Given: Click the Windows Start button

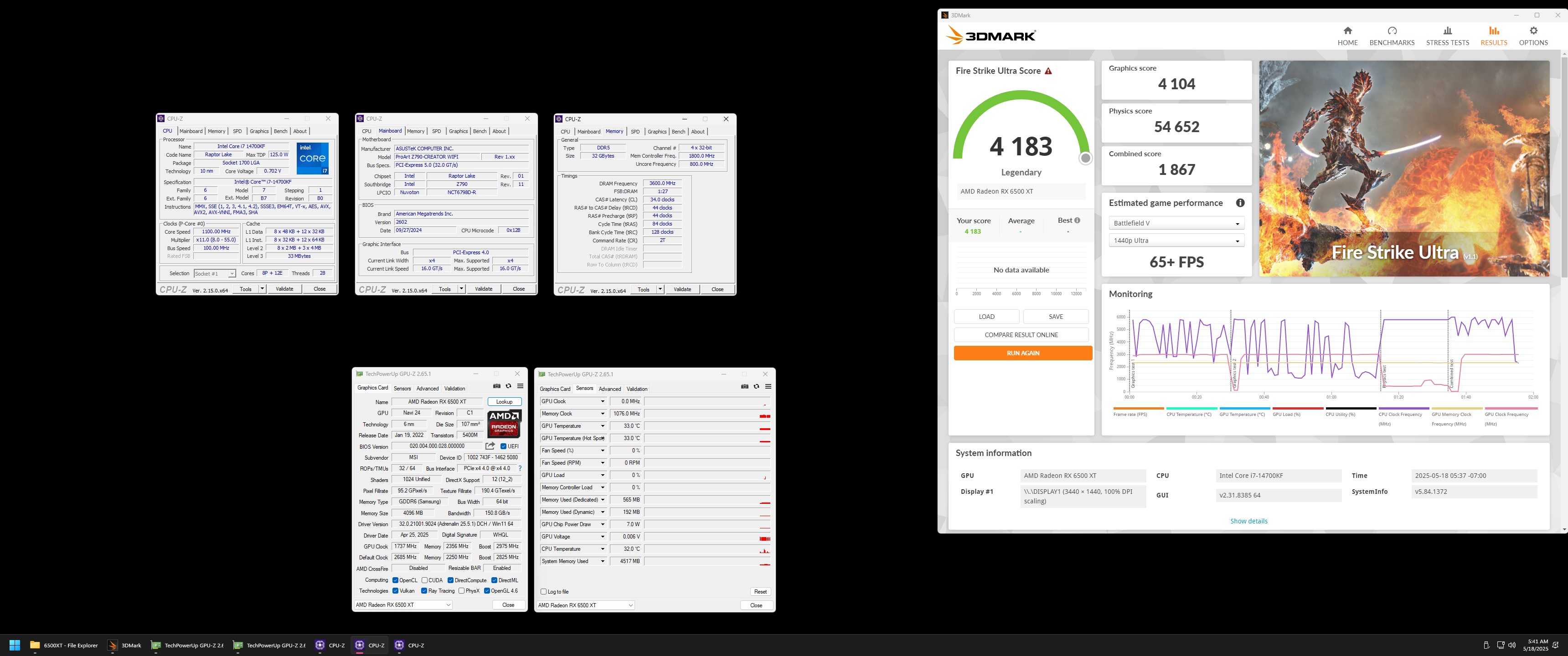Looking at the screenshot, I should pyautogui.click(x=15, y=645).
